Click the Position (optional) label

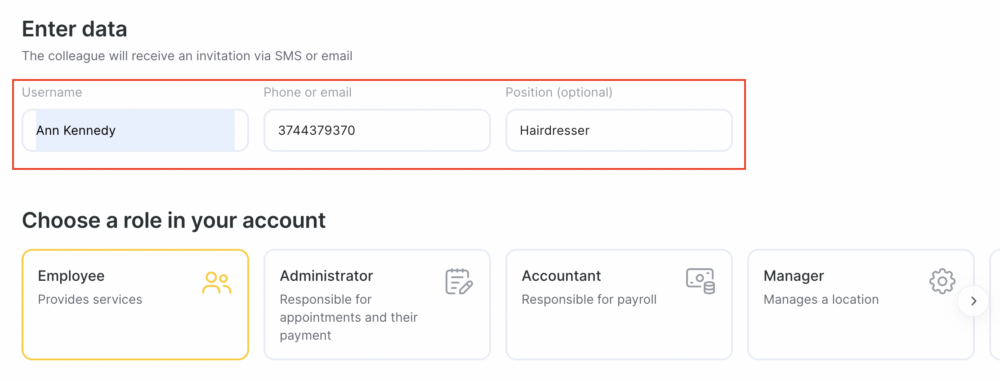pyautogui.click(x=559, y=93)
